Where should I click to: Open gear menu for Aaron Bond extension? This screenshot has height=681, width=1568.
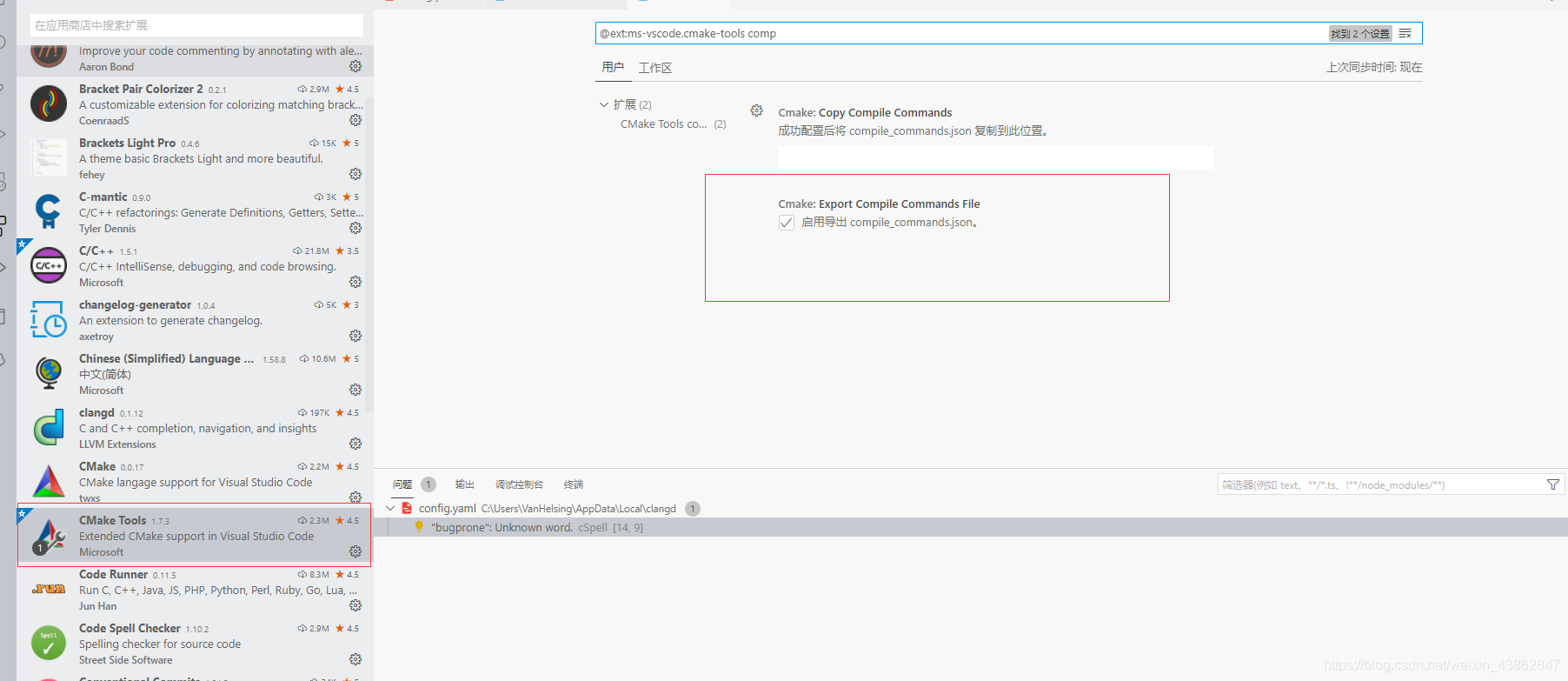pos(355,66)
